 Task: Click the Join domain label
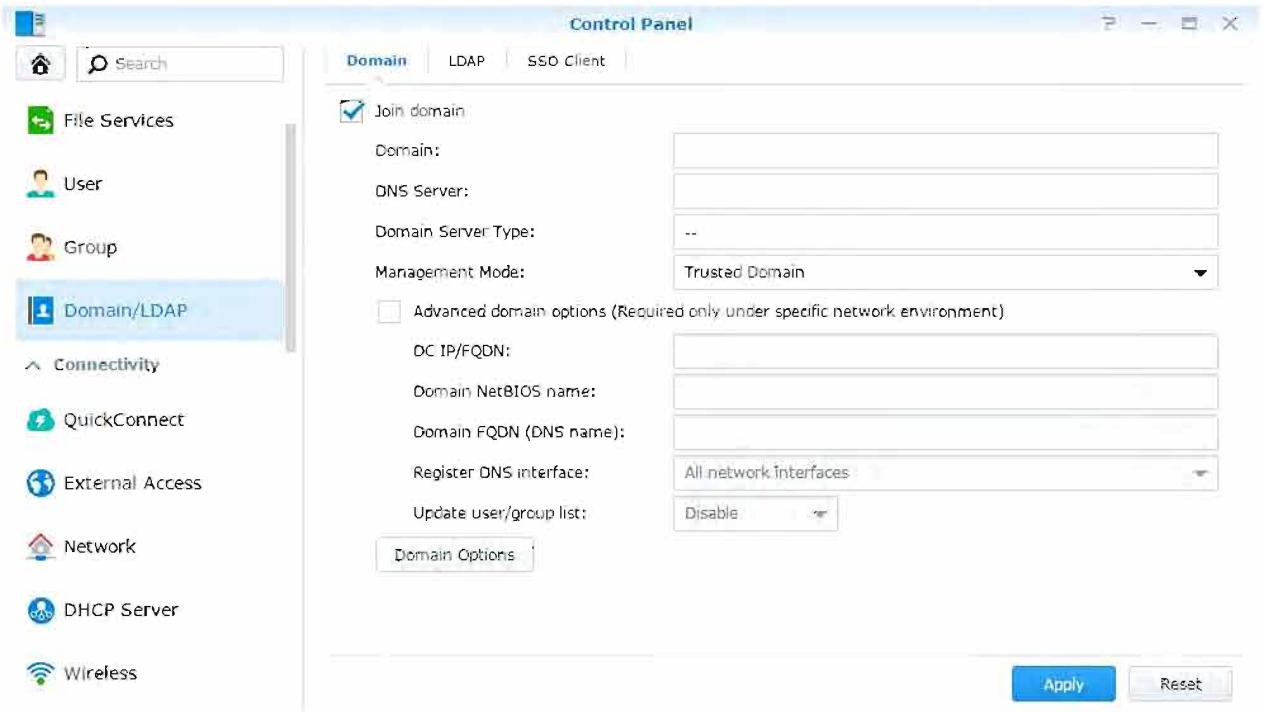coord(419,111)
